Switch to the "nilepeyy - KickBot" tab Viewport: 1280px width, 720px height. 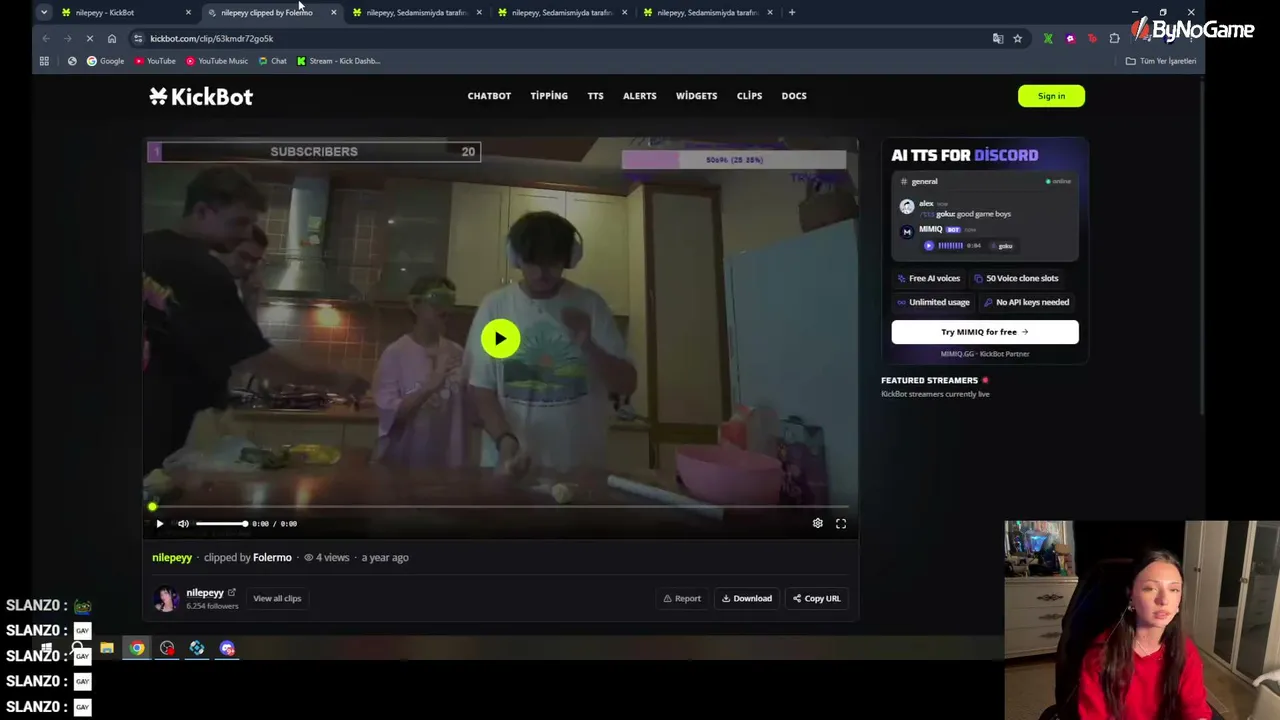[105, 12]
